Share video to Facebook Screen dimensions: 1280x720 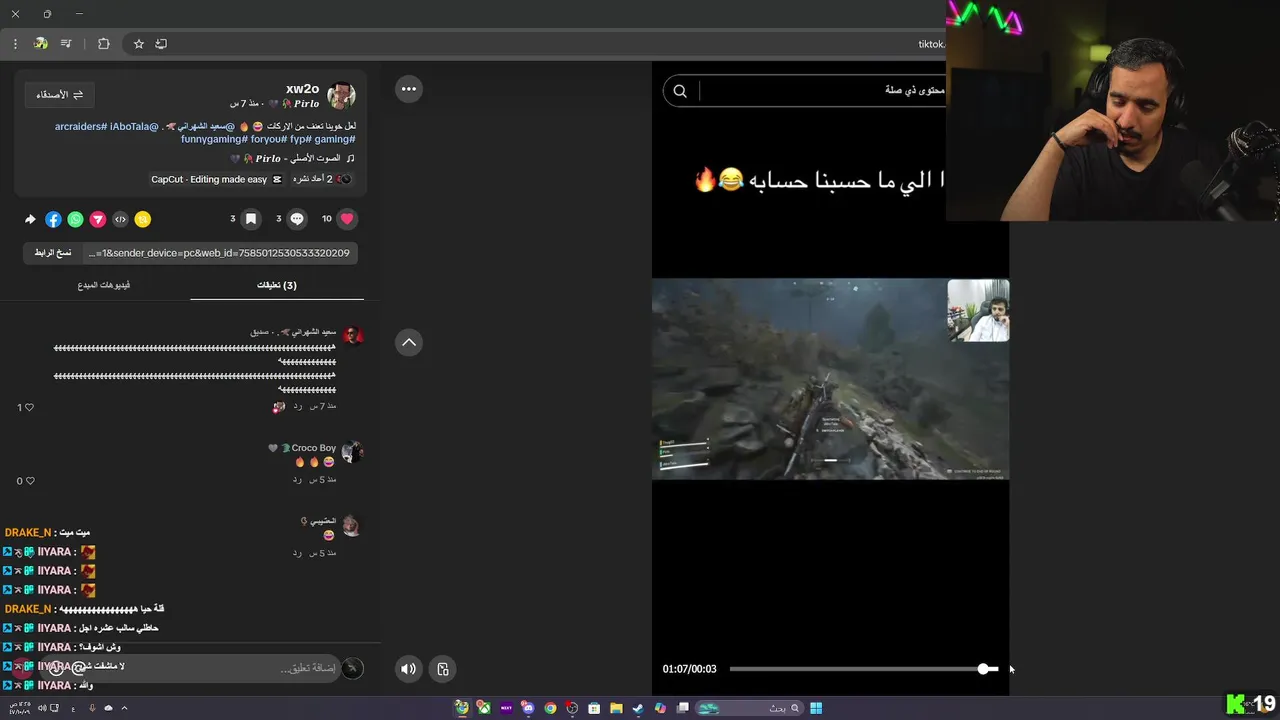53,219
